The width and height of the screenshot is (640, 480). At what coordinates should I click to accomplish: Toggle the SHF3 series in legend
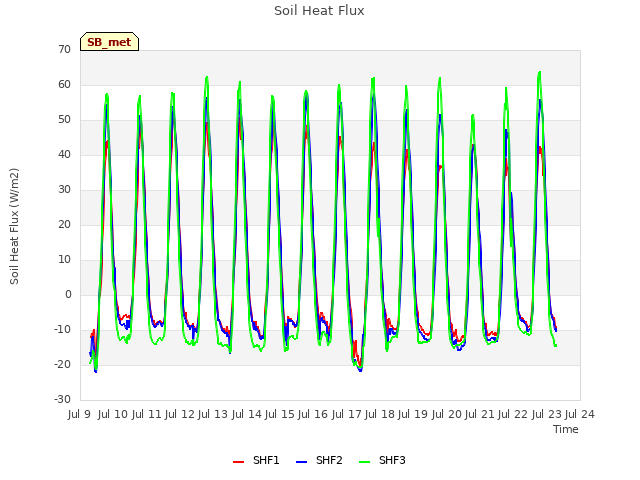[x=382, y=460]
